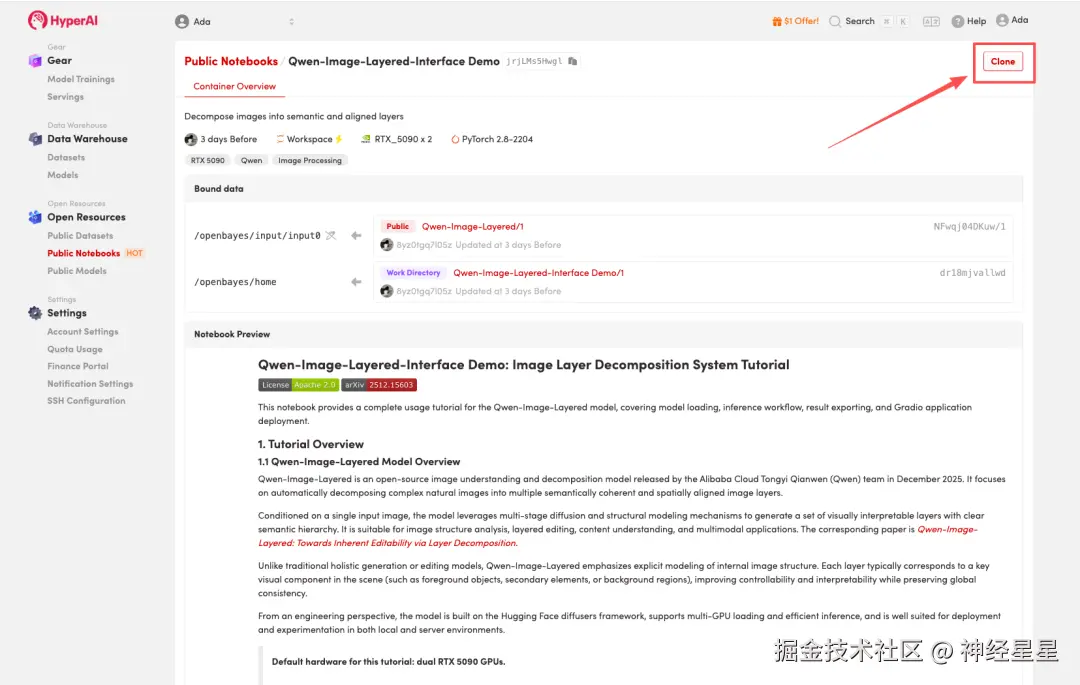Open the Qwen-Image-Layered/1 dataset link

[472, 226]
